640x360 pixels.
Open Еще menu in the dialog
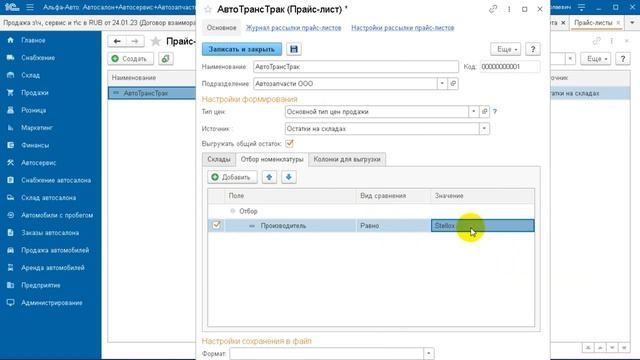(x=506, y=49)
